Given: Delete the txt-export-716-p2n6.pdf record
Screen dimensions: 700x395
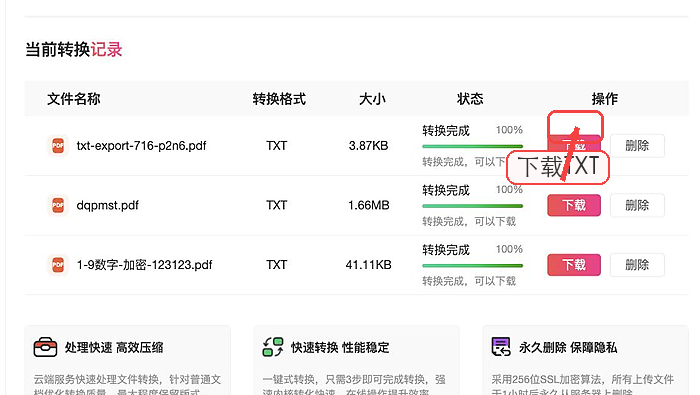Looking at the screenshot, I should 637,146.
